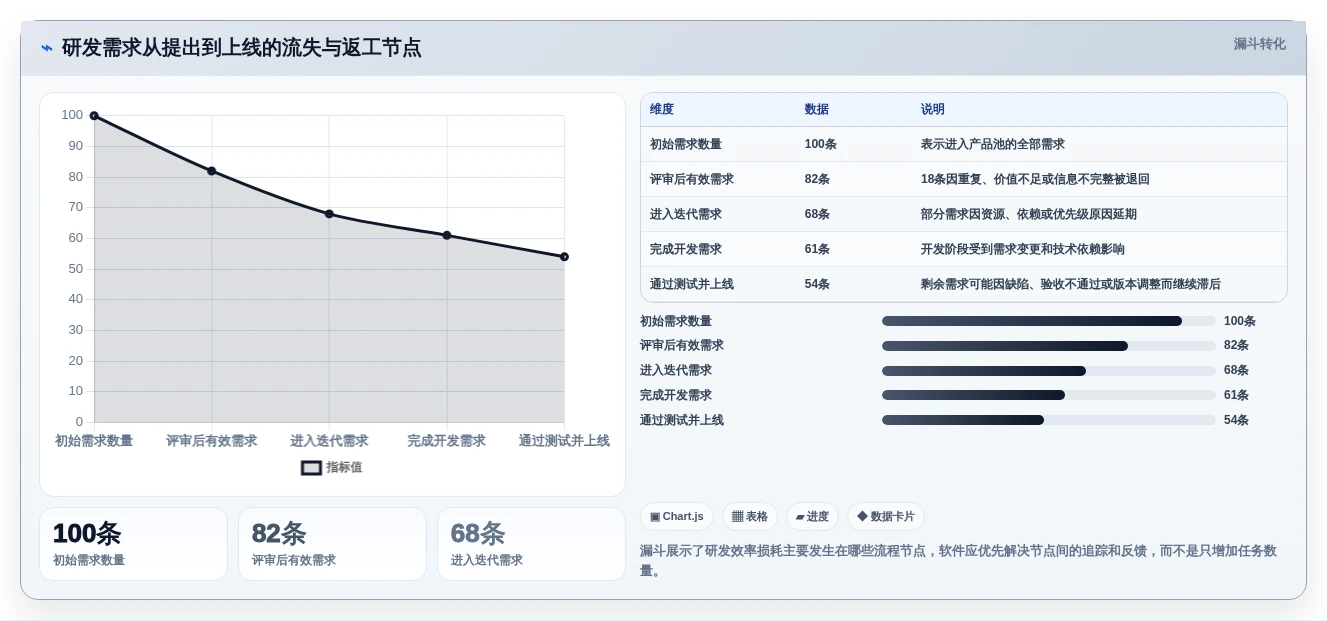The height and width of the screenshot is (621, 1327).
Task: Click the chart data point for 完成开发需求
Action: pyautogui.click(x=447, y=235)
